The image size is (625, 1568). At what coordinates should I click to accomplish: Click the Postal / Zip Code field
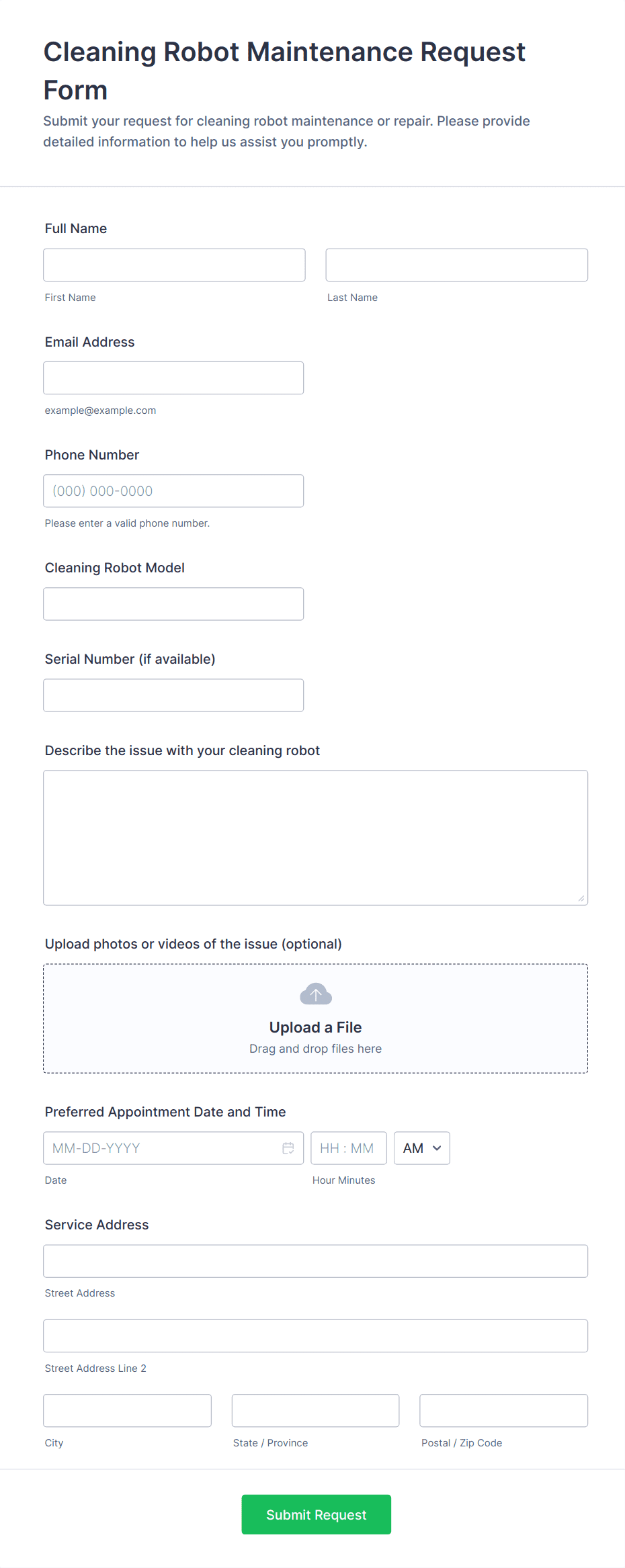(x=503, y=1410)
